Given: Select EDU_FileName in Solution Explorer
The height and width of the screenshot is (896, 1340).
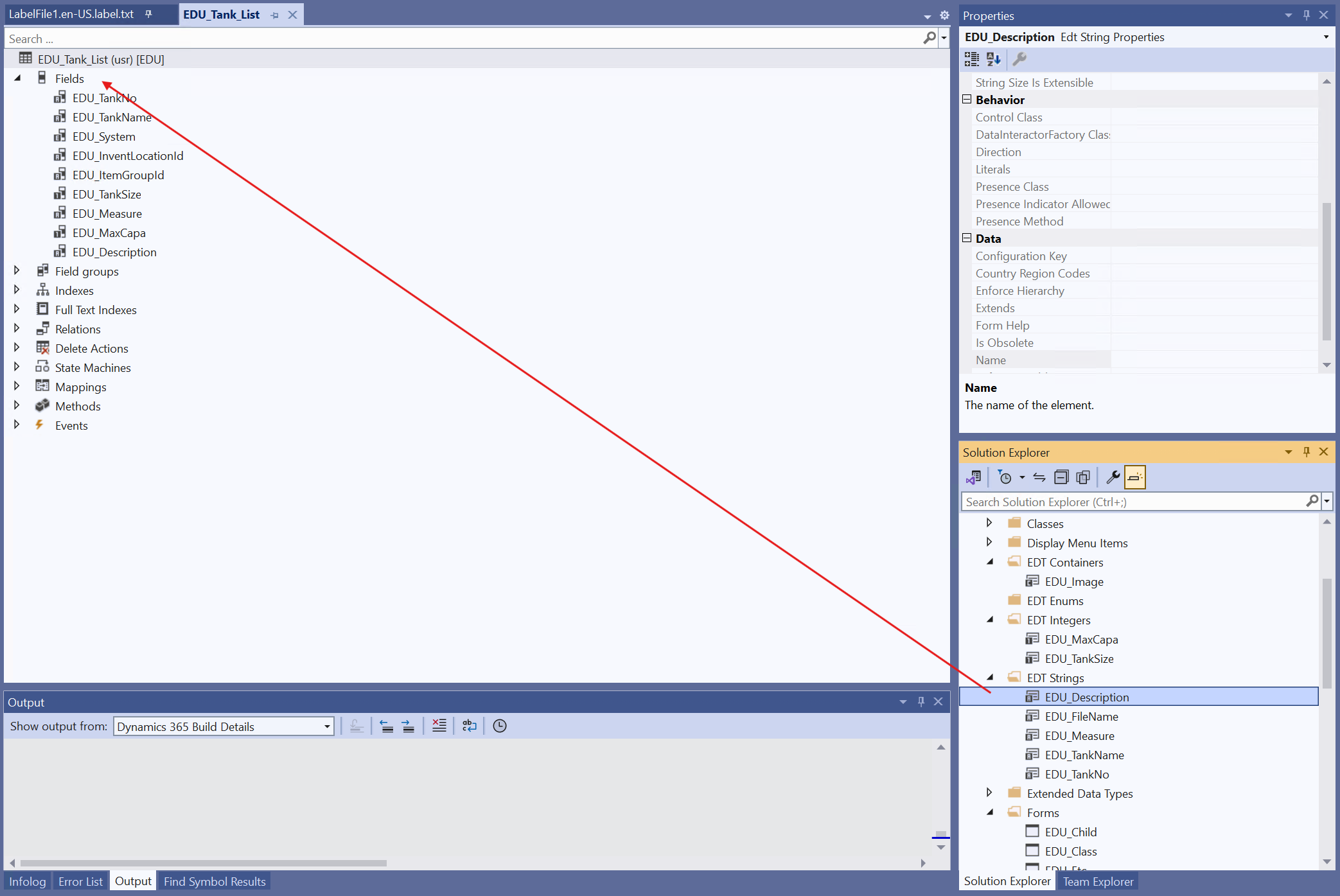Looking at the screenshot, I should [1081, 716].
